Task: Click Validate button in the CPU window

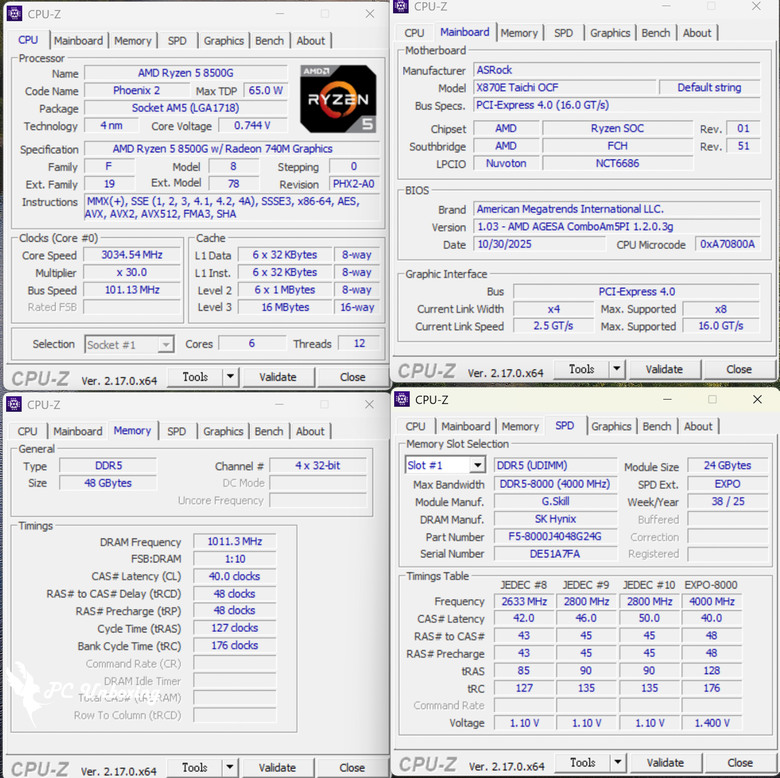Action: click(278, 377)
